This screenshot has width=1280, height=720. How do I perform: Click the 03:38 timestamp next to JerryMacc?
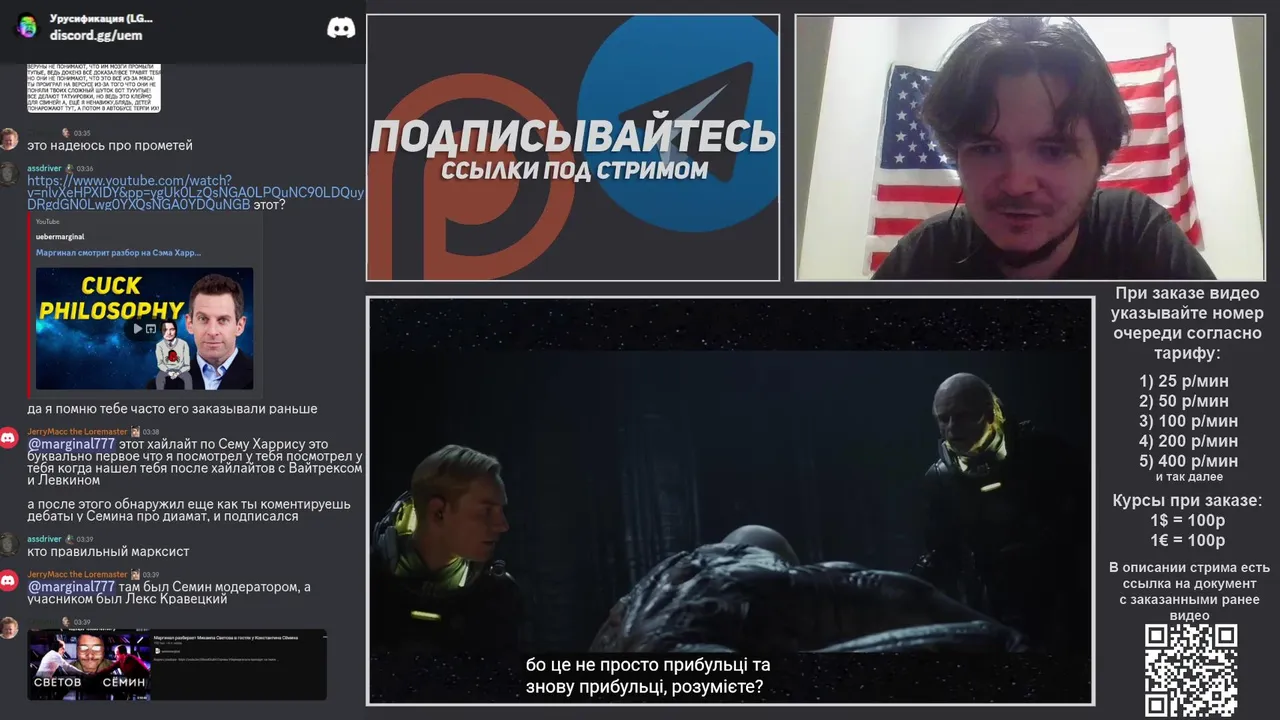(x=150, y=432)
